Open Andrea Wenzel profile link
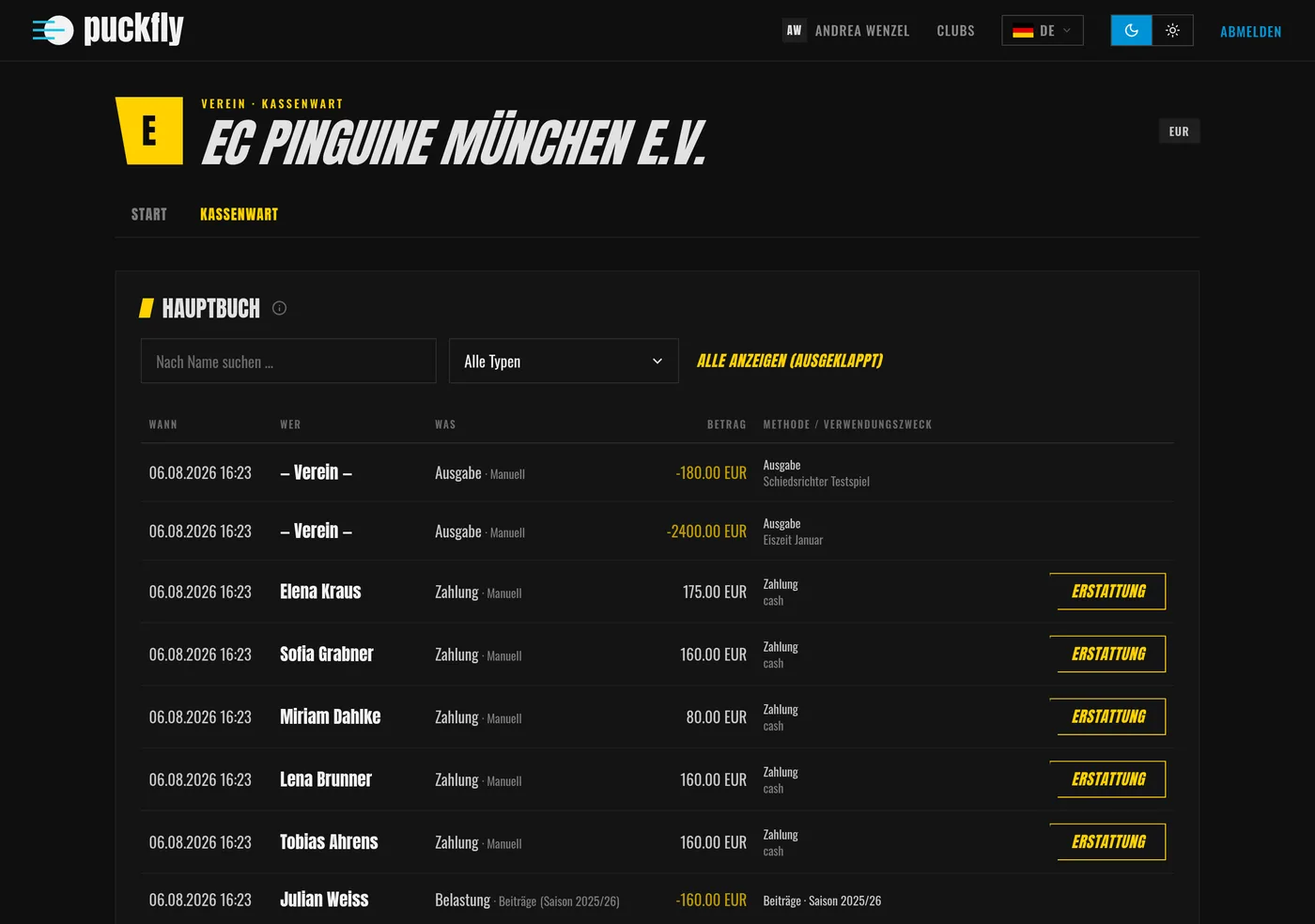 click(x=862, y=31)
